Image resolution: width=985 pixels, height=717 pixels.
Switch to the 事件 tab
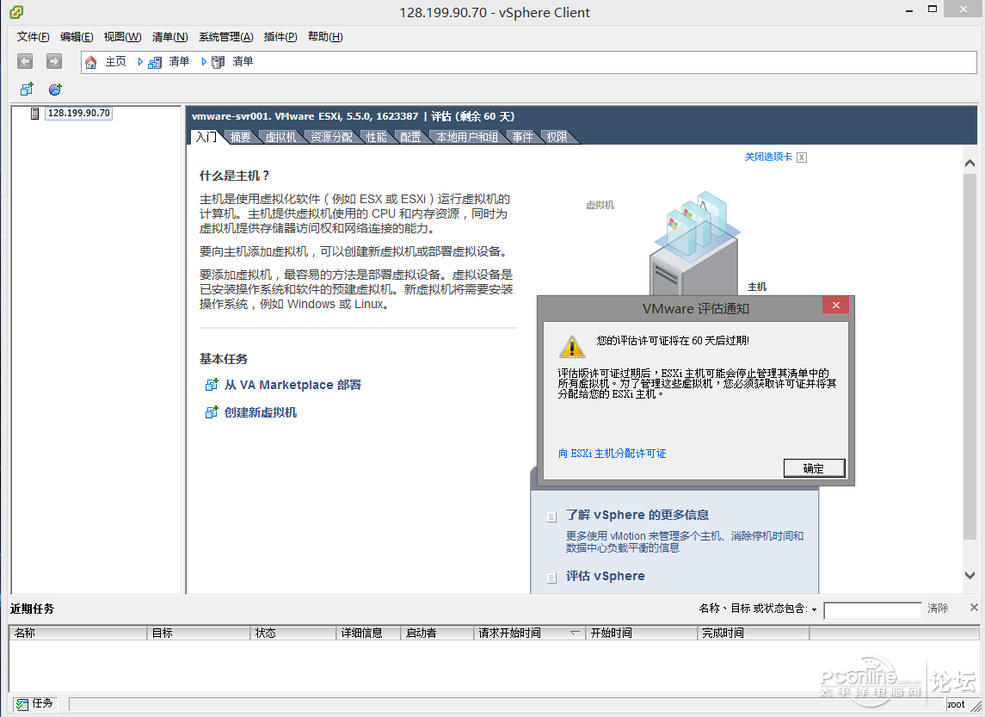(x=522, y=137)
